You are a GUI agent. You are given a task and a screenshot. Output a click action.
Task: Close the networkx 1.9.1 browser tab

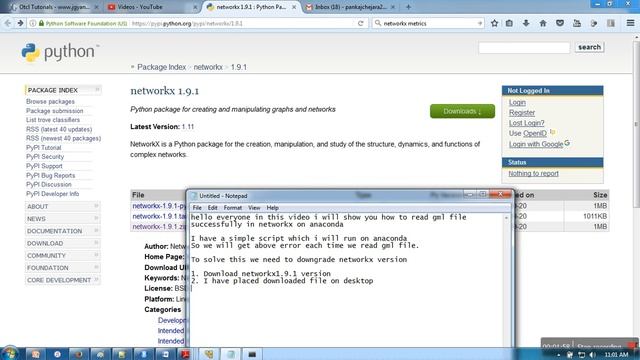[x=294, y=7]
